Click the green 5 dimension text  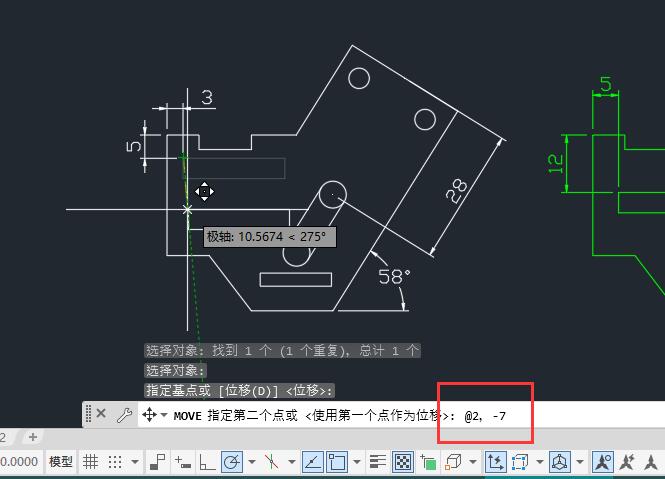click(x=606, y=84)
